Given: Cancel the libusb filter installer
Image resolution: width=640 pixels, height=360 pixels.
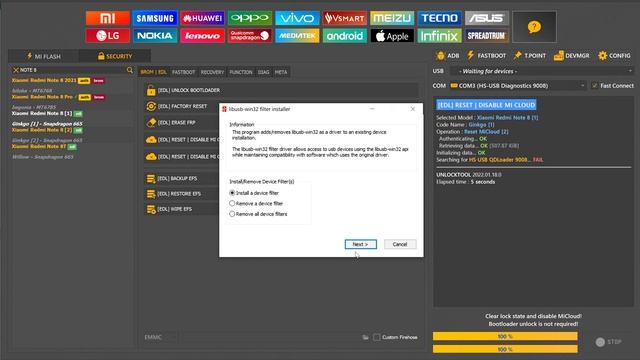Looking at the screenshot, I should point(400,244).
